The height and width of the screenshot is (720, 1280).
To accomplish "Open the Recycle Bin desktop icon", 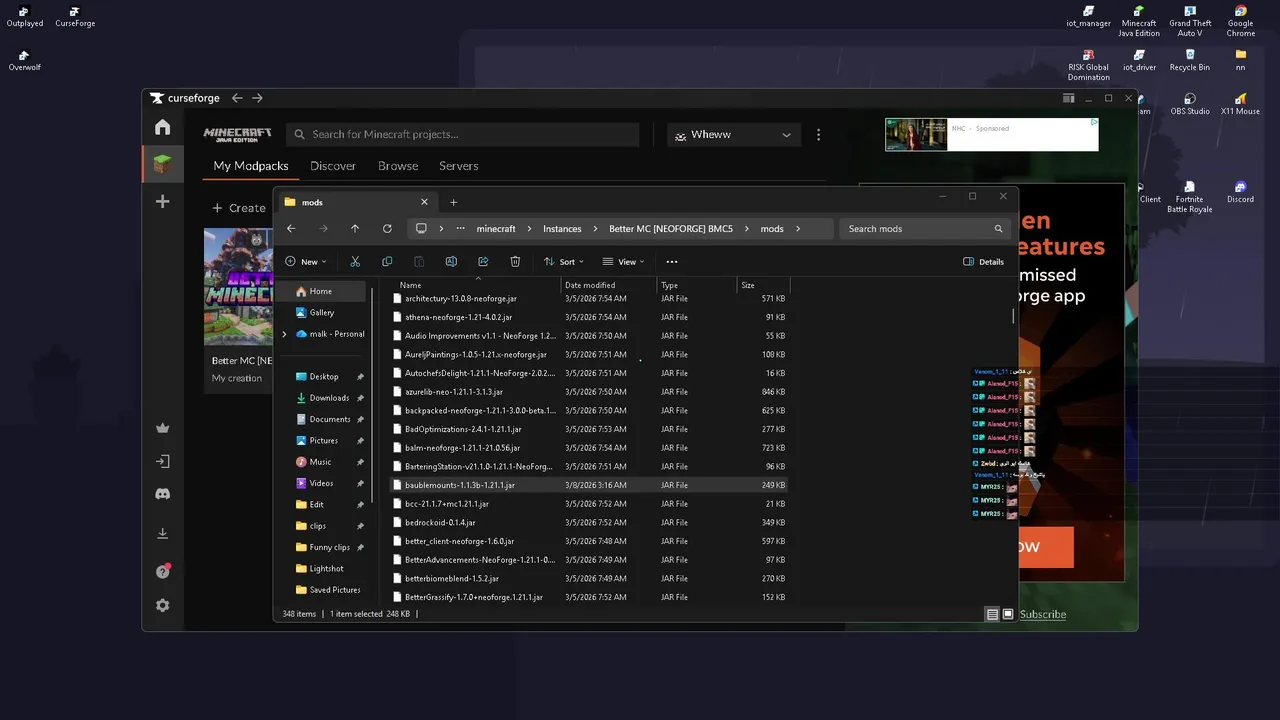I will [1190, 60].
